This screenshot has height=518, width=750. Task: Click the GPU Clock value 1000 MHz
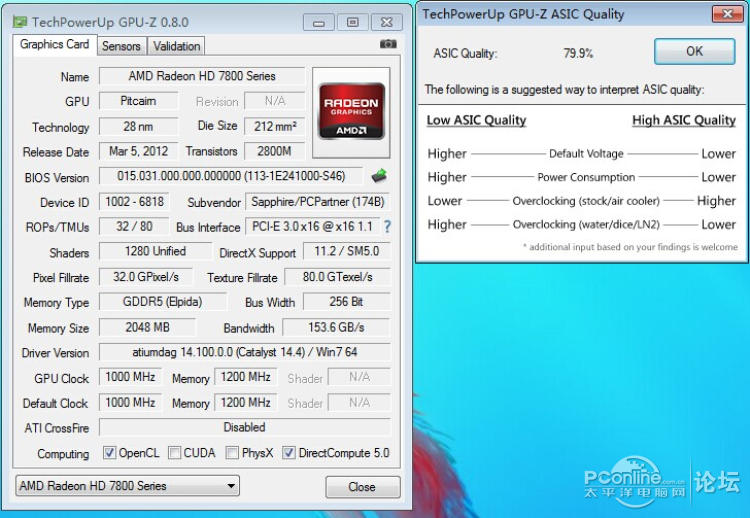click(x=130, y=377)
